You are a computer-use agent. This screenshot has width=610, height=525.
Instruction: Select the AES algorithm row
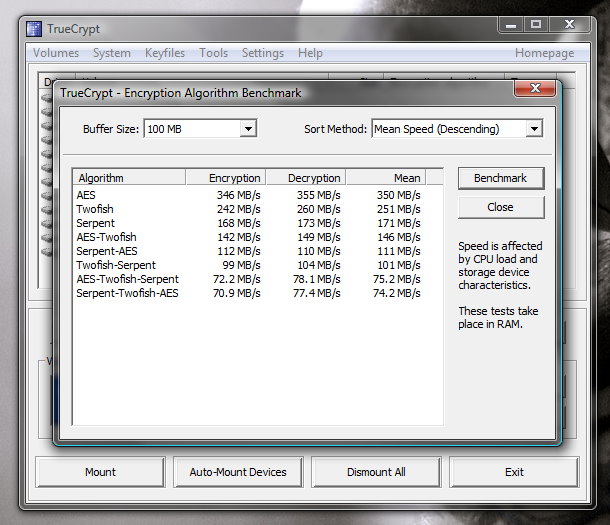point(258,195)
